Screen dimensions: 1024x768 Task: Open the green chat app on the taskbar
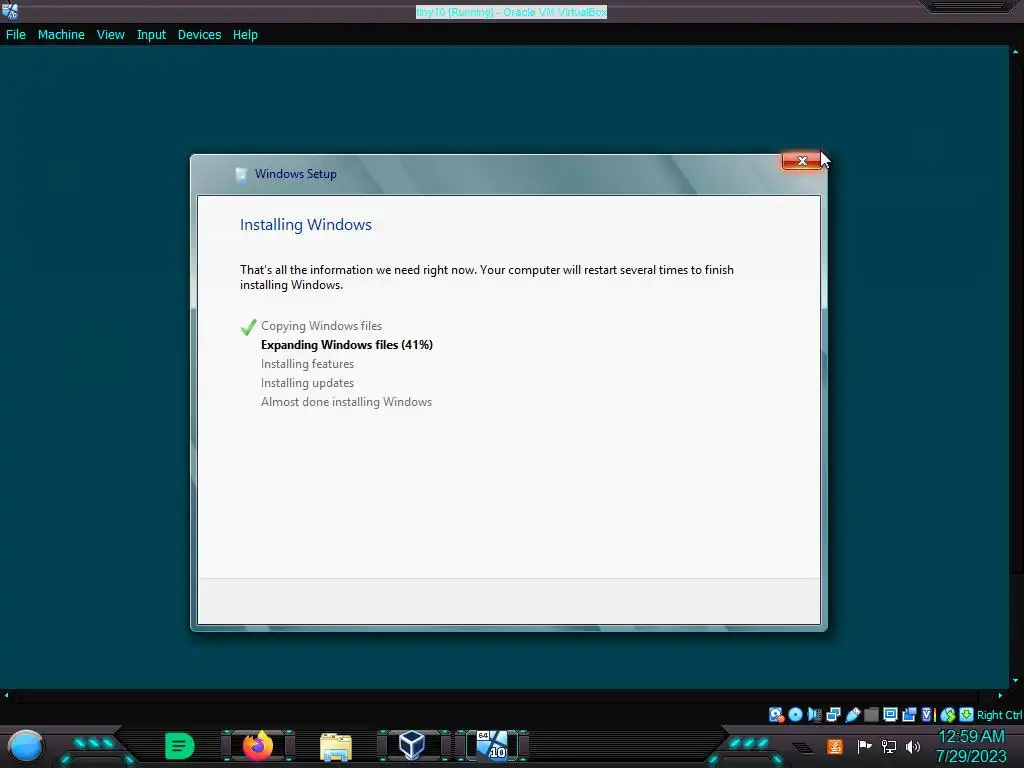click(180, 746)
